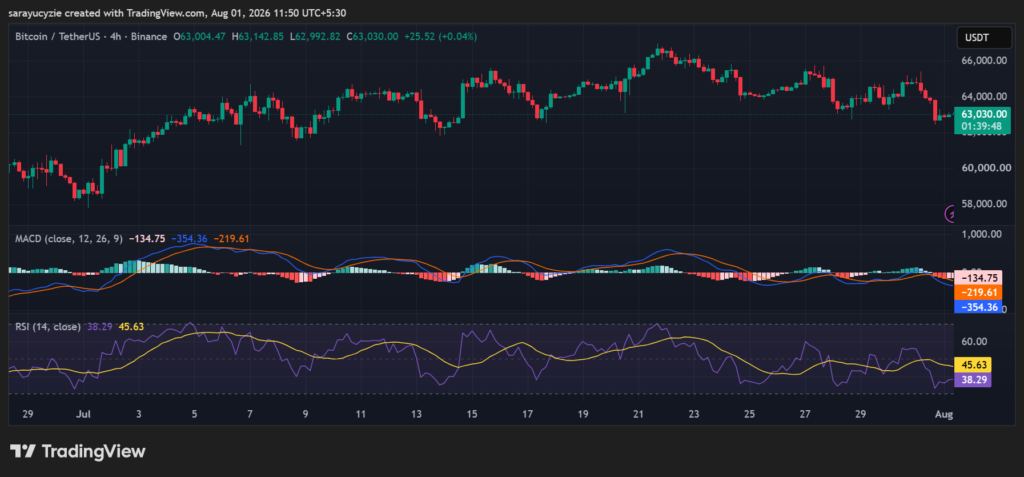Screen dimensions: 1024x477
Task: Click the date label 7 on the time axis
Action: tap(249, 414)
